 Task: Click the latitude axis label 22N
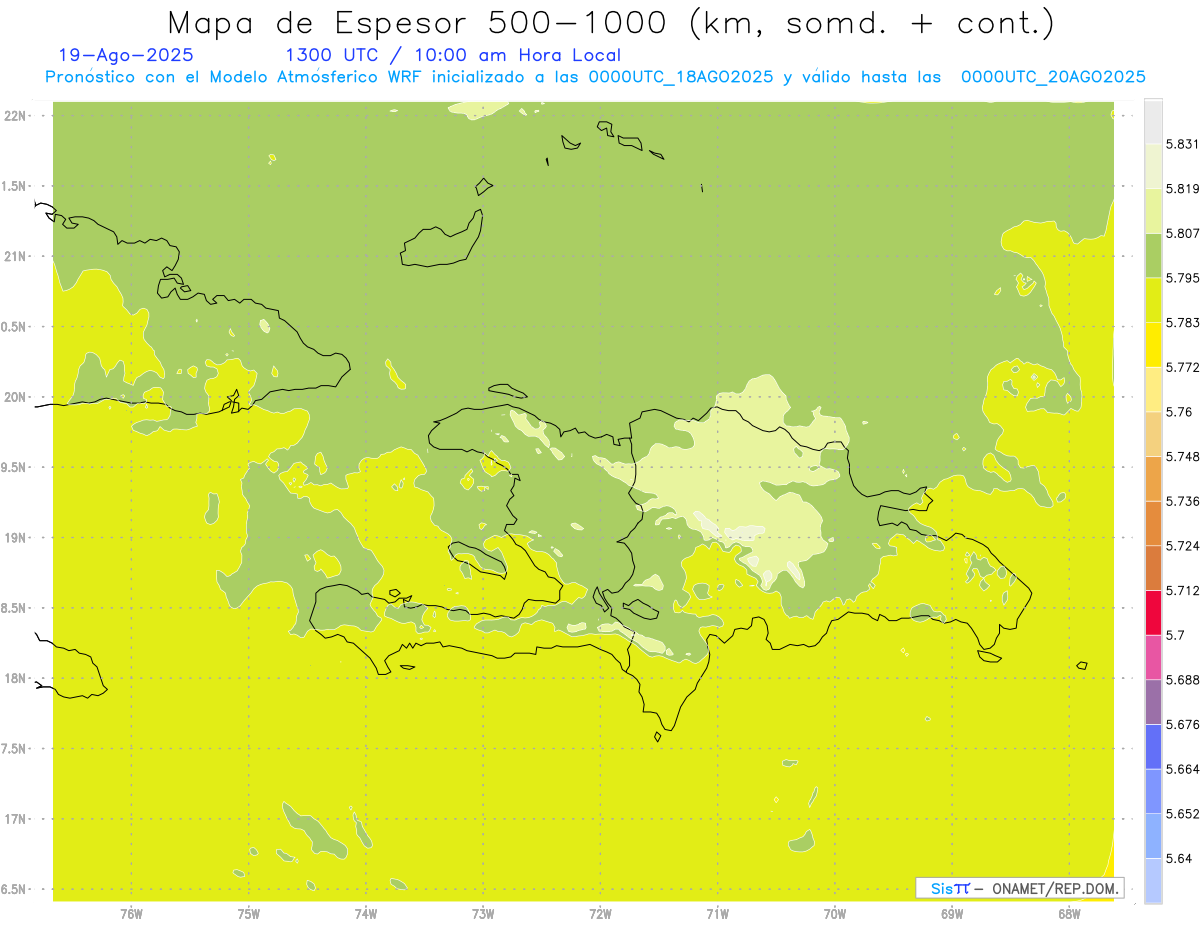click(x=16, y=116)
